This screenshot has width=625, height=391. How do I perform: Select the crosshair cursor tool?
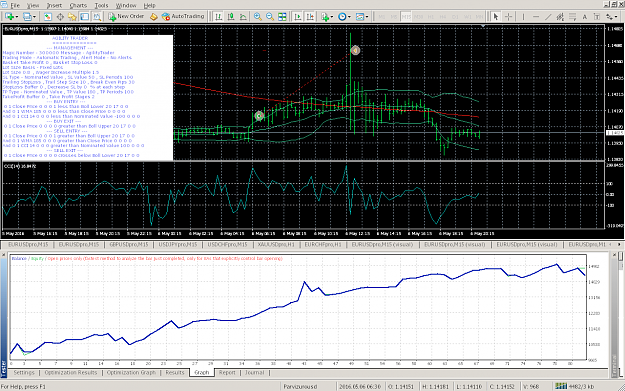click(x=508, y=16)
